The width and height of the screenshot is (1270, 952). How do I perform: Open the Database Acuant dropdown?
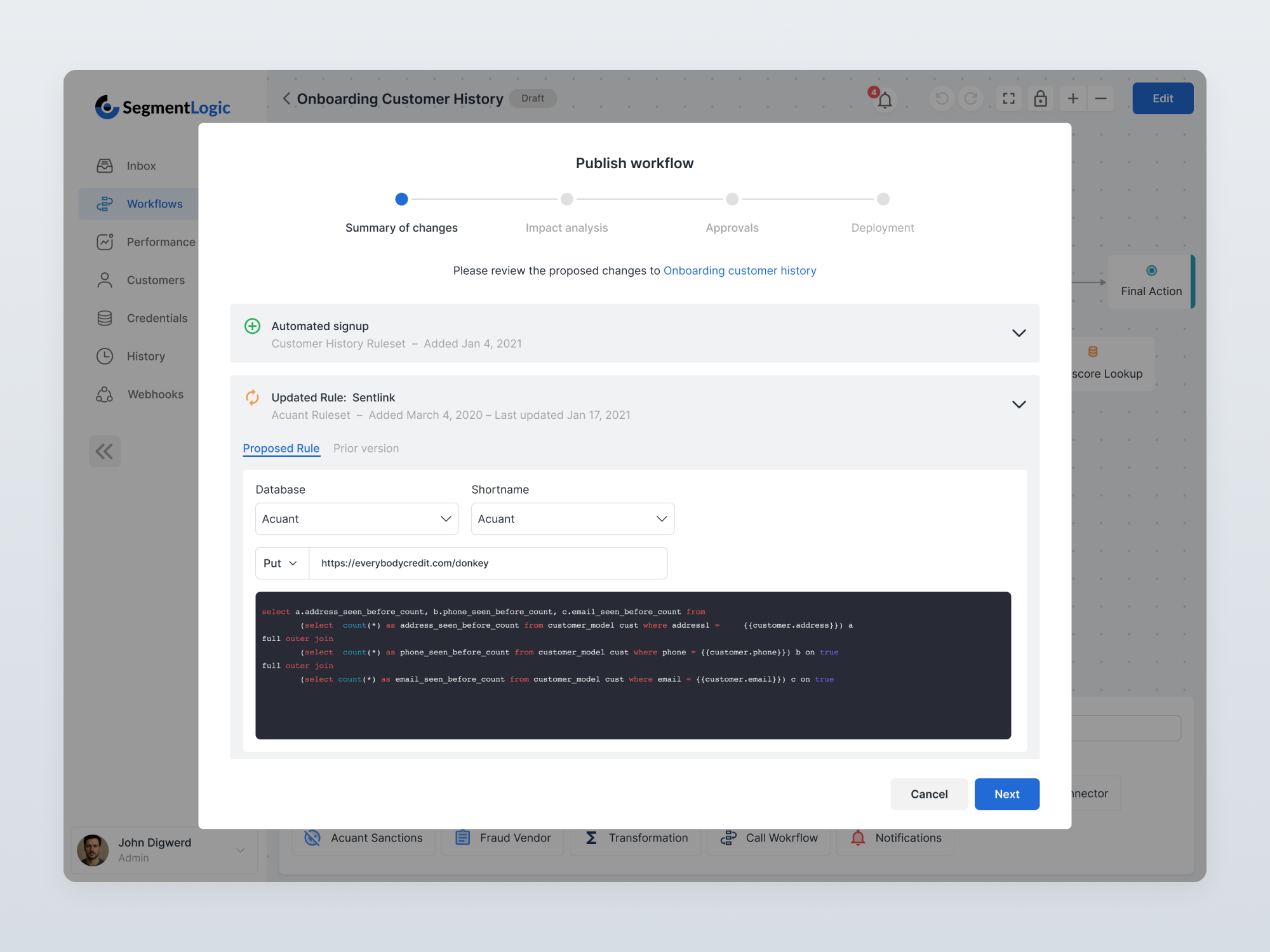click(x=357, y=519)
